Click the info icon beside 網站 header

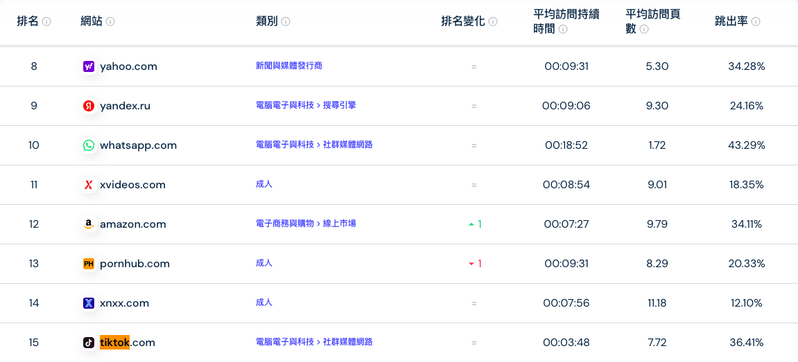pyautogui.click(x=110, y=21)
